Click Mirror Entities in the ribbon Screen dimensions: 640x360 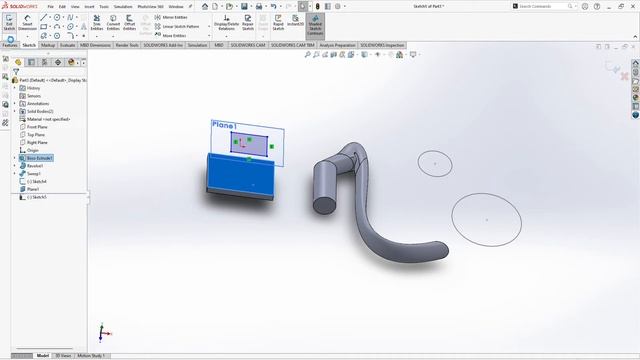[x=171, y=17]
